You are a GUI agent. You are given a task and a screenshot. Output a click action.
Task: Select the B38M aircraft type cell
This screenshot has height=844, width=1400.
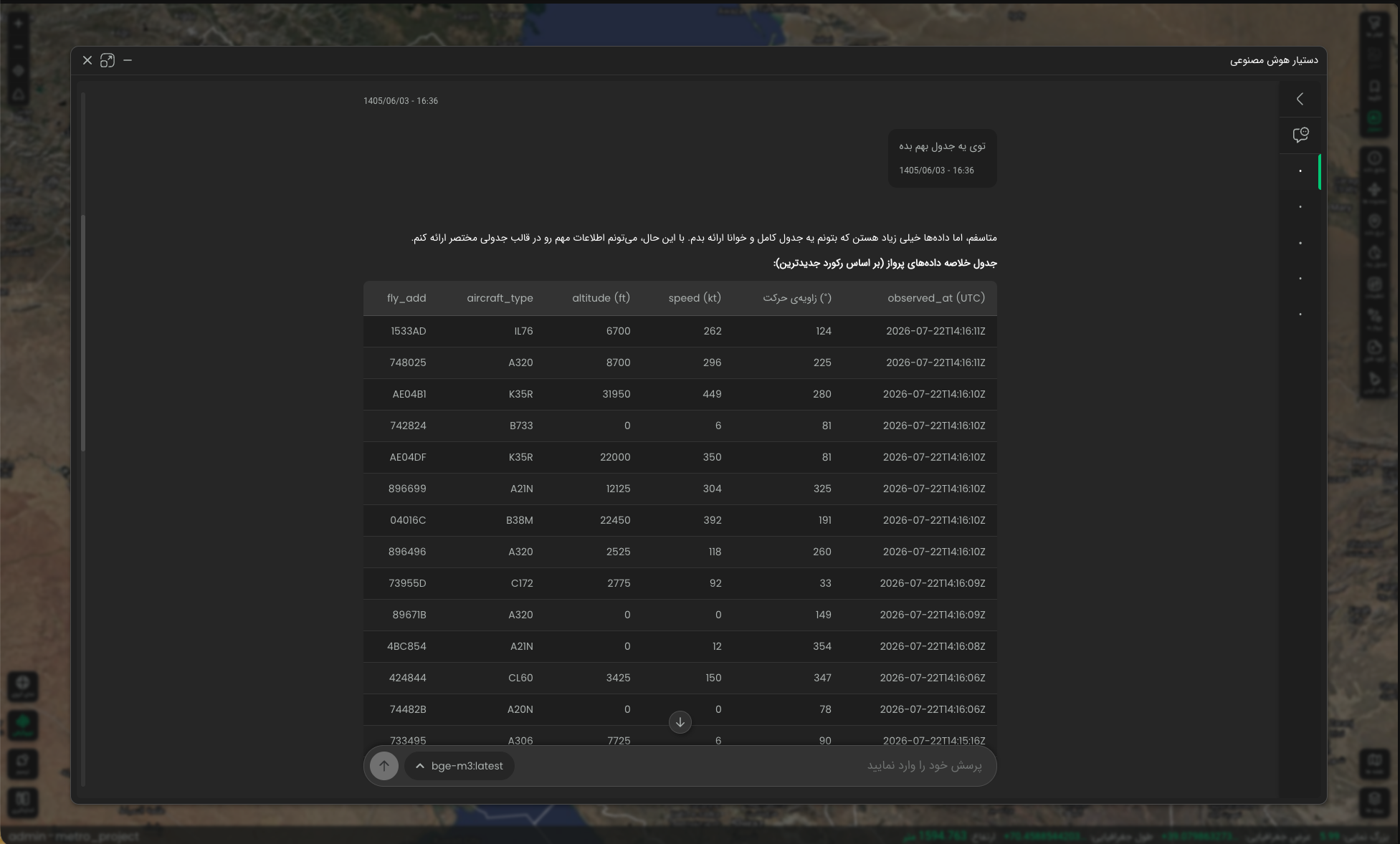point(520,520)
